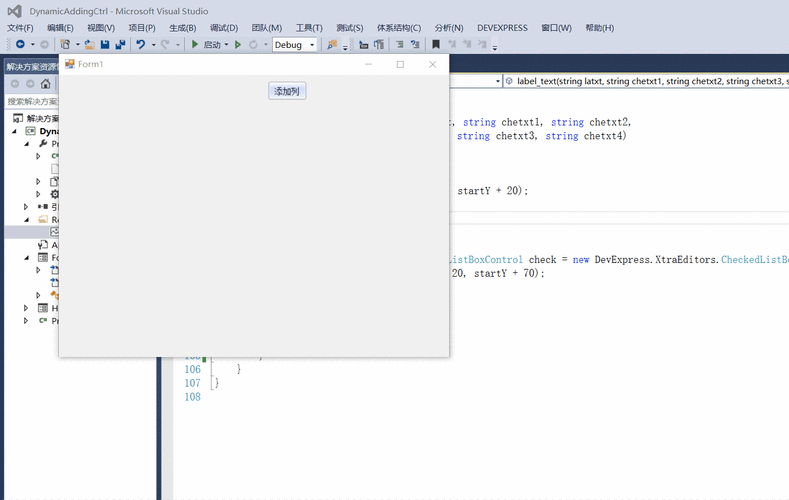
Task: Click the Open File folder icon
Action: tap(90, 44)
